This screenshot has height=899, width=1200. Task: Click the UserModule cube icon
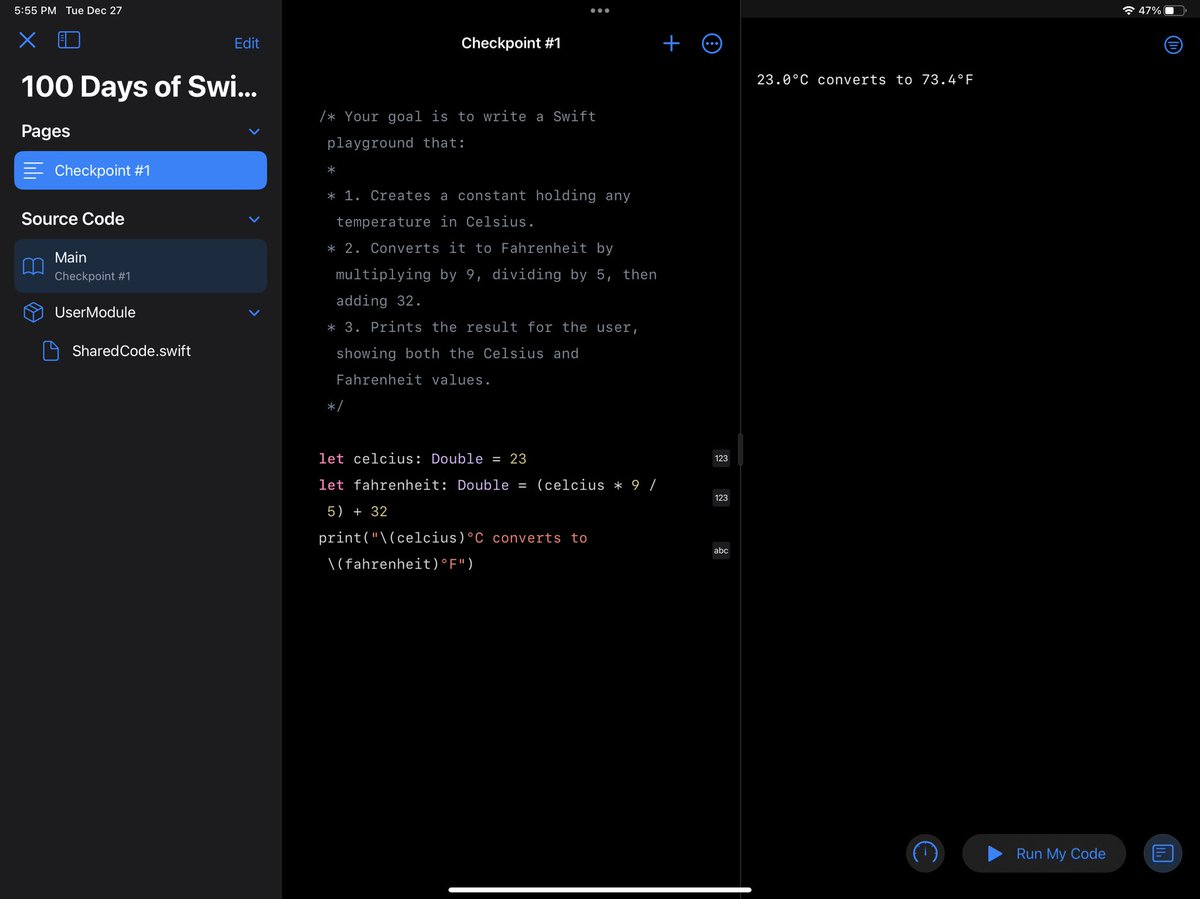(x=34, y=313)
